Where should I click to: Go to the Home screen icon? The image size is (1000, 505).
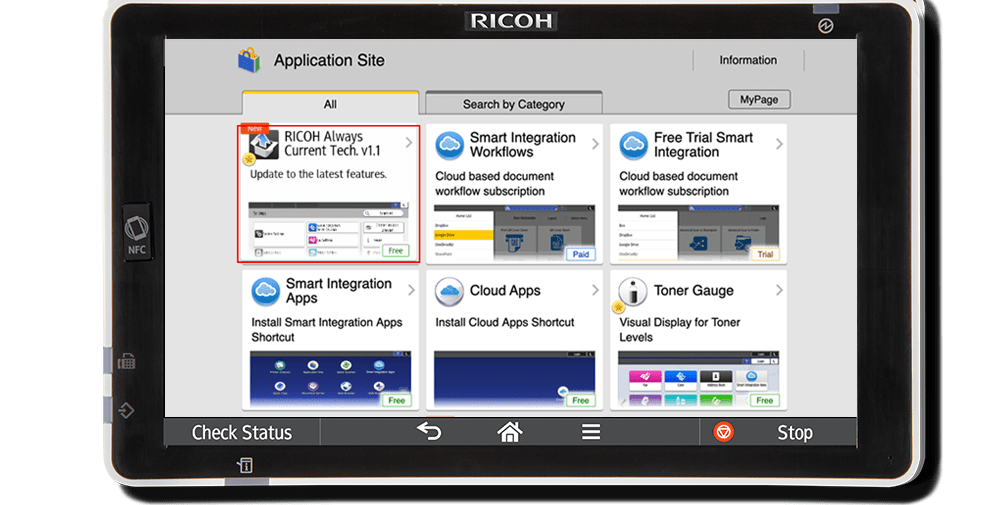(x=510, y=432)
